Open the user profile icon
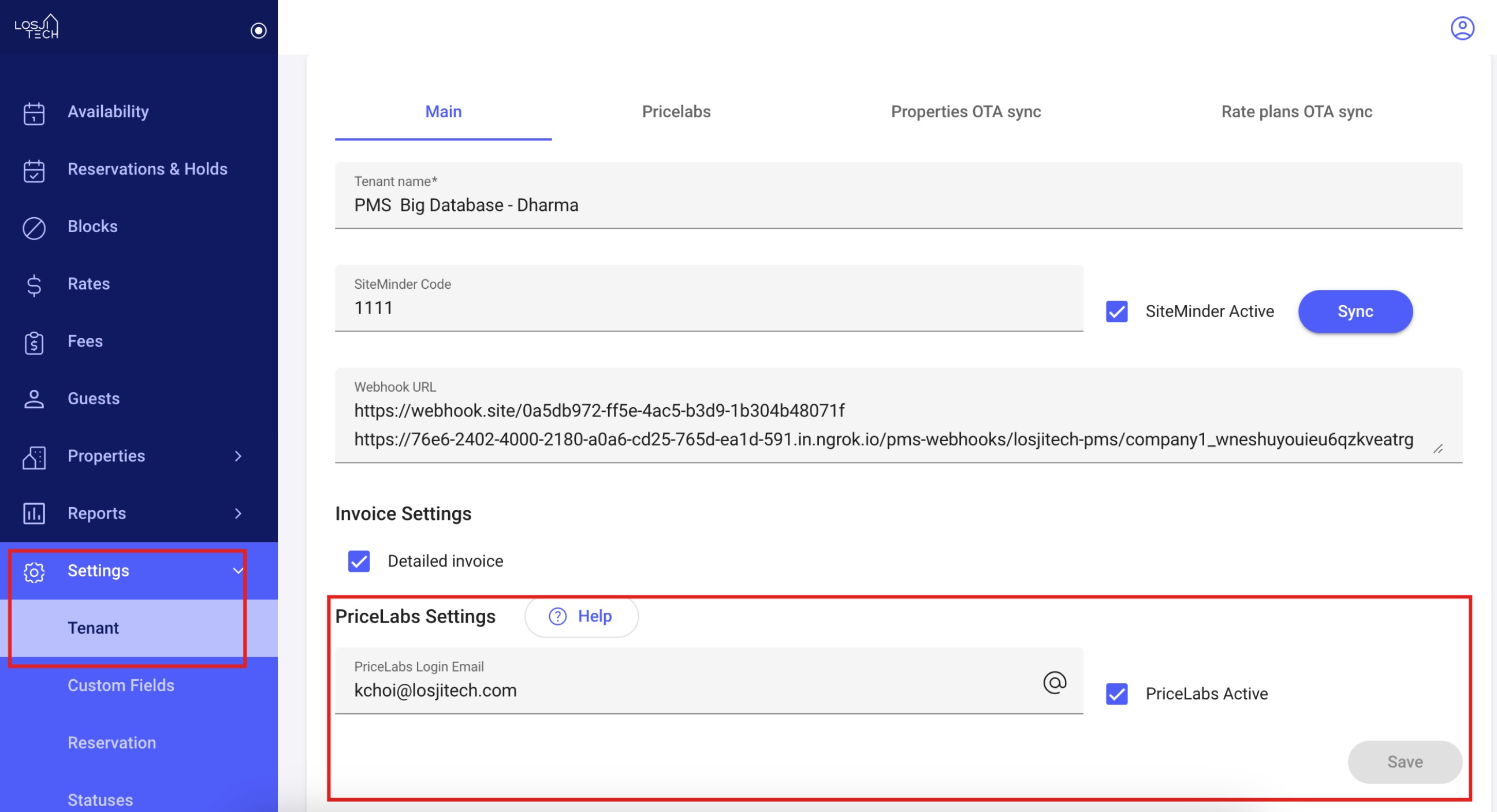This screenshot has height=812, width=1497. pyautogui.click(x=1462, y=28)
